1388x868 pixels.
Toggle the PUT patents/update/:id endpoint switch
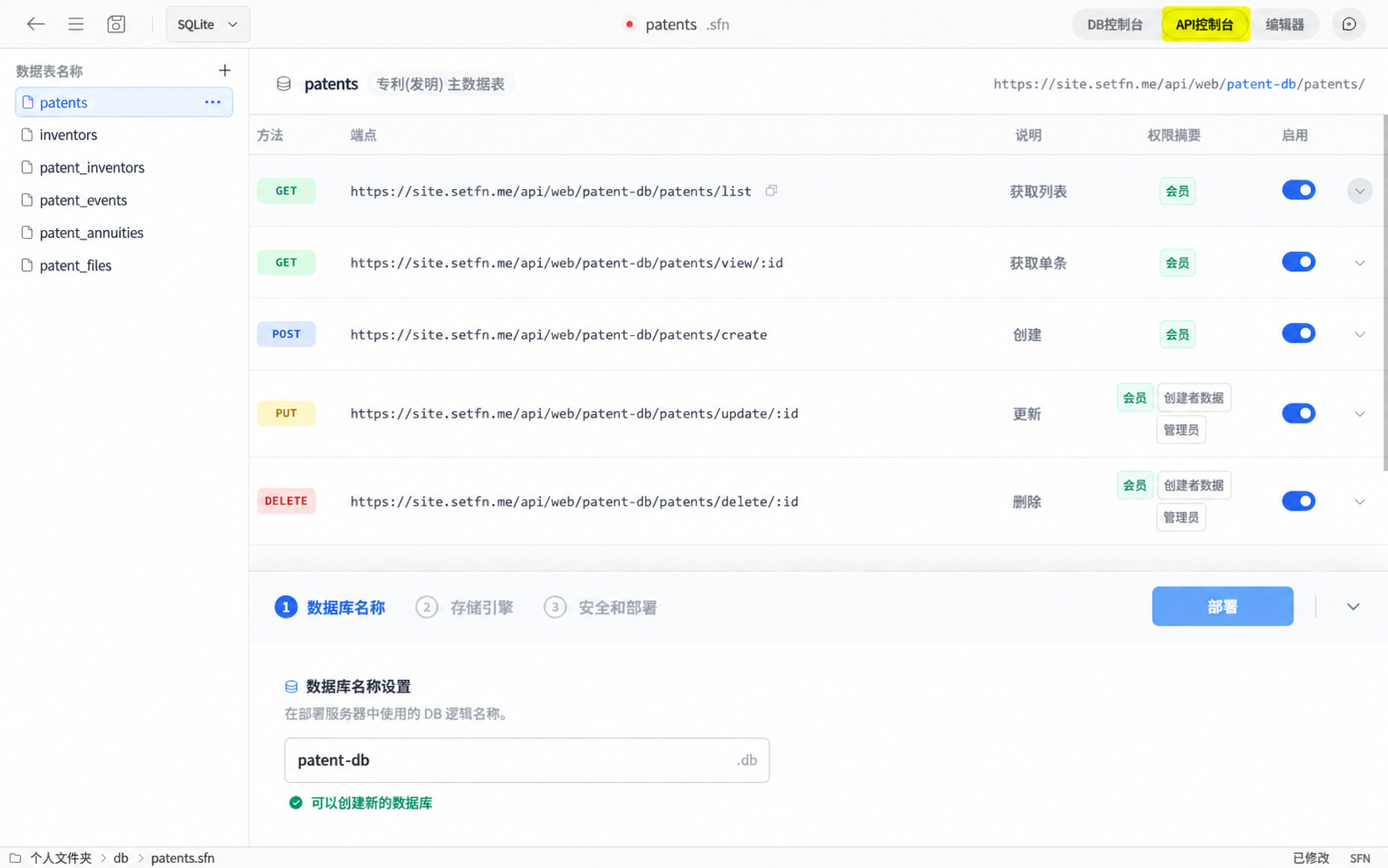[x=1299, y=414]
